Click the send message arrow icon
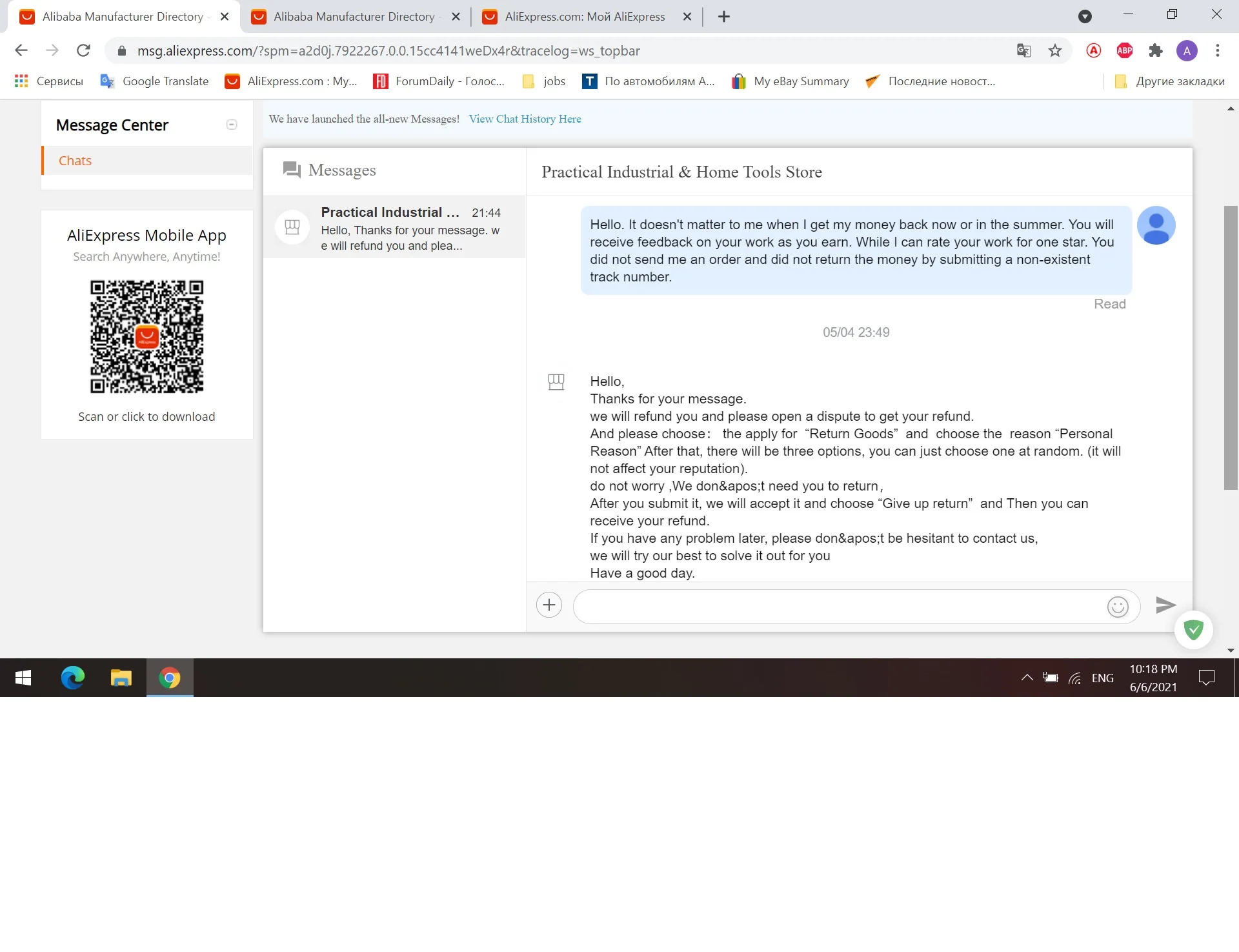The height and width of the screenshot is (952, 1239). click(1165, 605)
